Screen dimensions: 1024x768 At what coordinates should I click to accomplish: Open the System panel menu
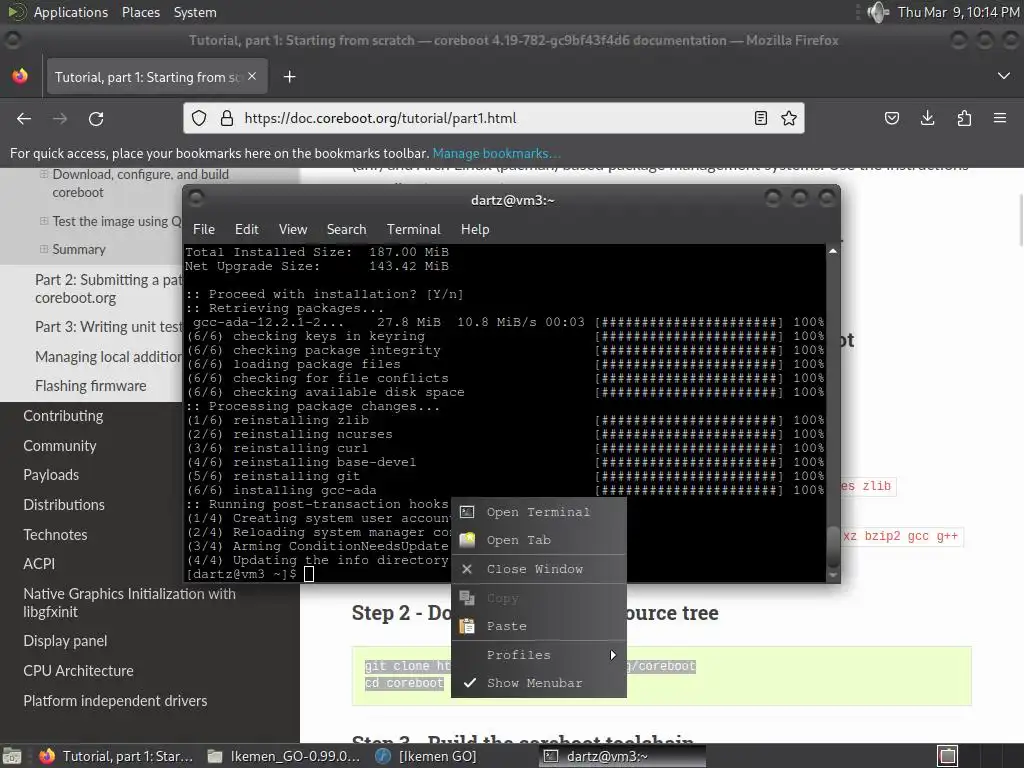(x=195, y=12)
